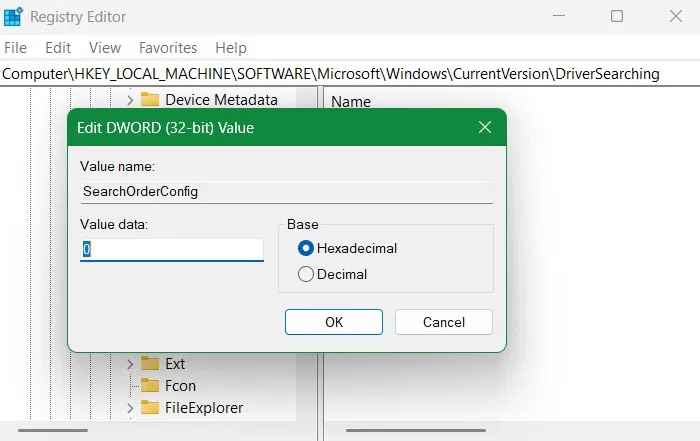Select the Fcon tree item
700x441 pixels.
click(x=180, y=386)
